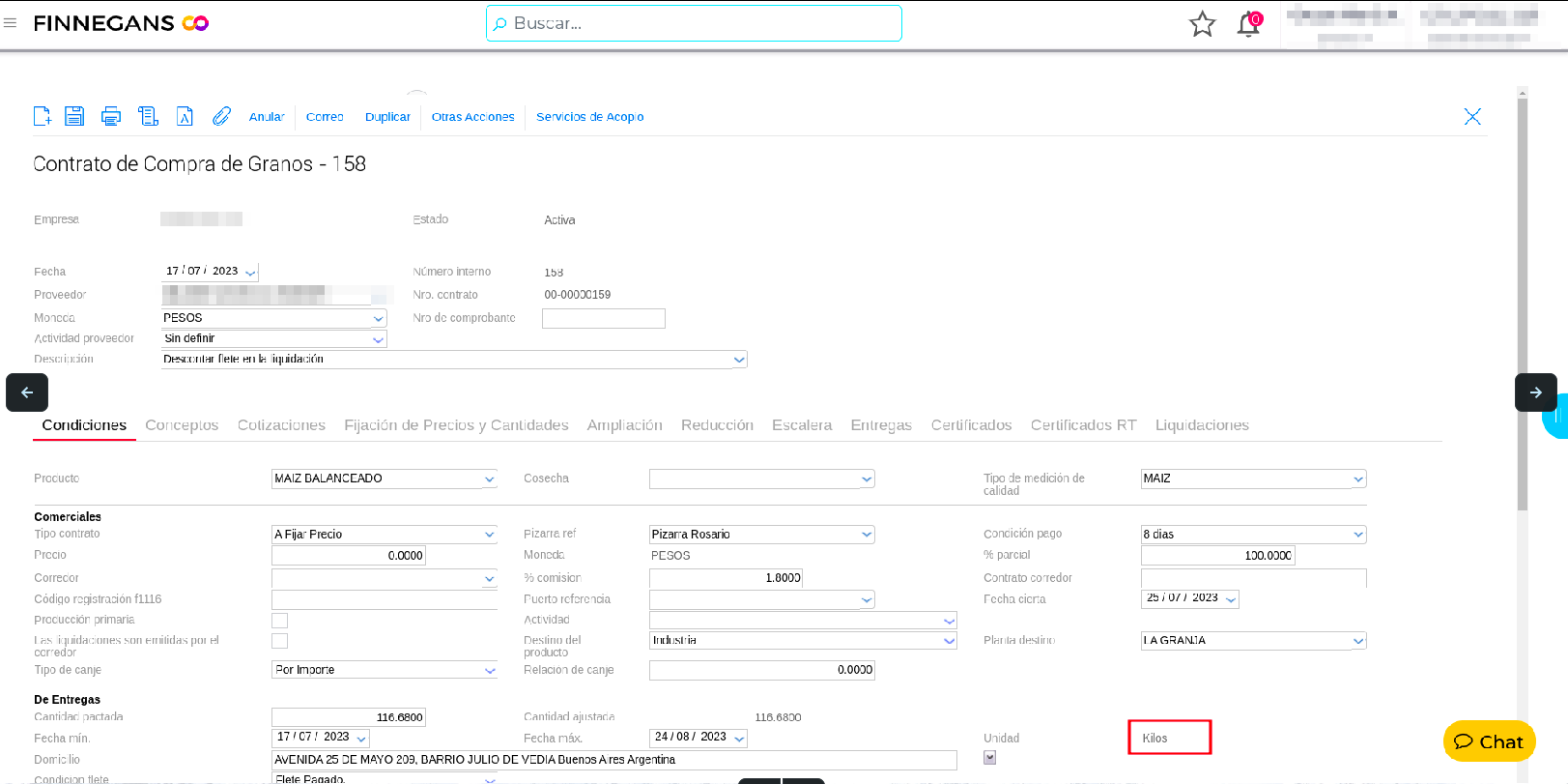Open the notifications bell

(1248, 24)
